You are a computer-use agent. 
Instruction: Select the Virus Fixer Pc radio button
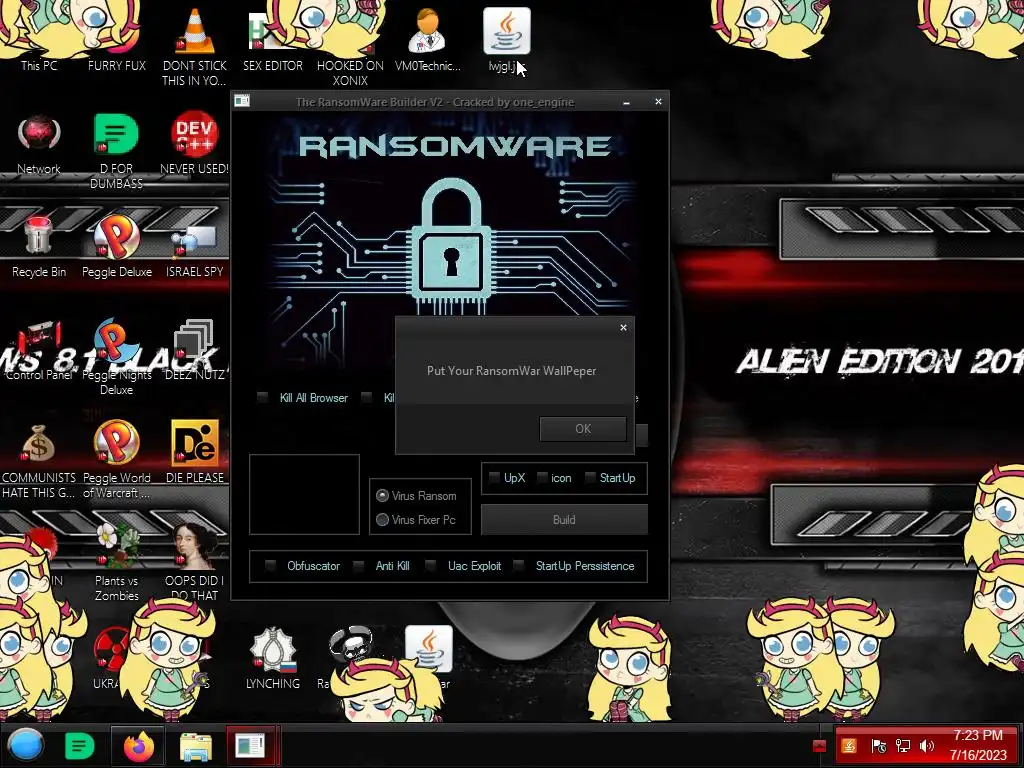point(383,519)
